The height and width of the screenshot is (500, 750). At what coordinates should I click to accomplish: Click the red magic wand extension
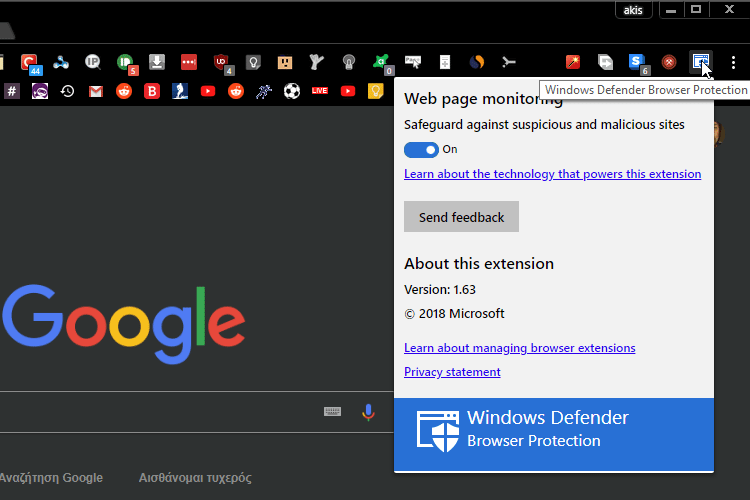[x=573, y=62]
